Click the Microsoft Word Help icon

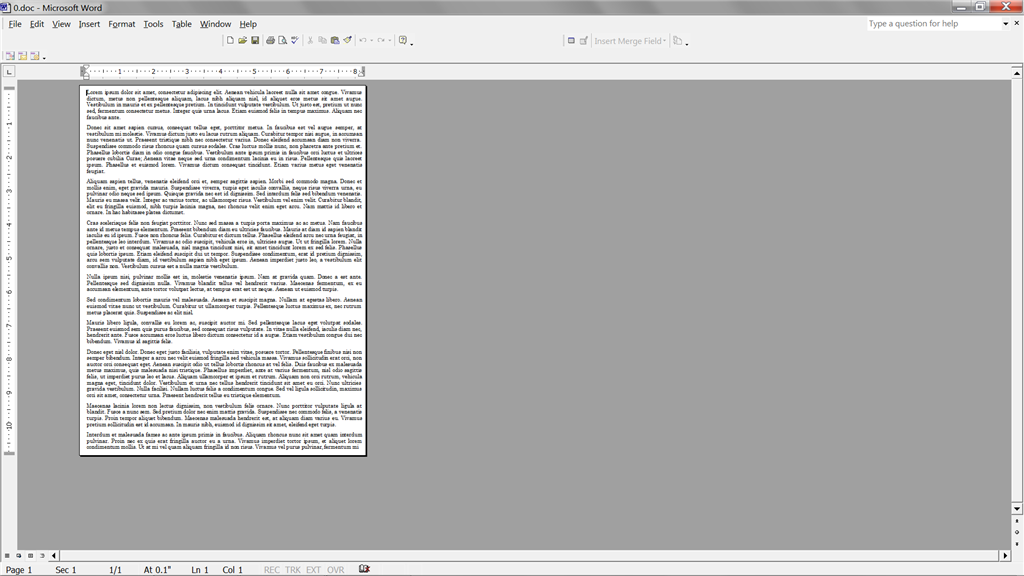[403, 40]
